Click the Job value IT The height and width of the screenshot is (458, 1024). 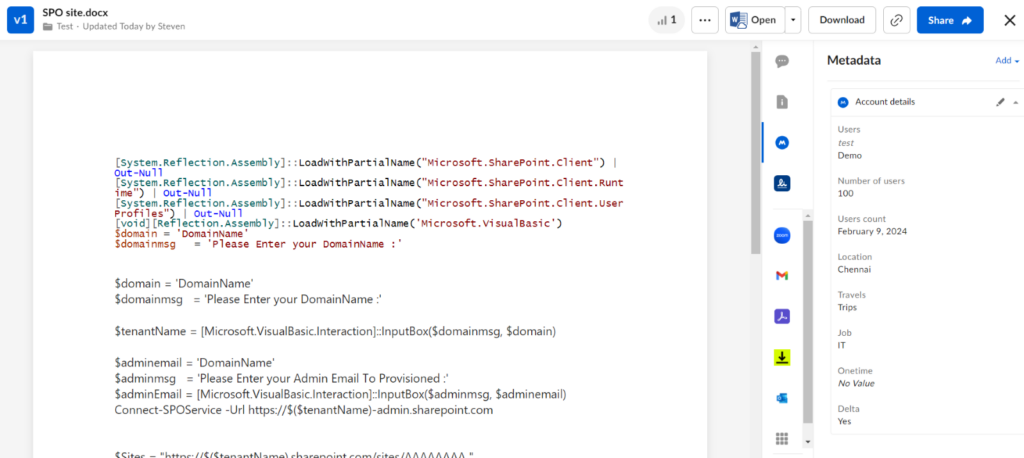pos(841,345)
